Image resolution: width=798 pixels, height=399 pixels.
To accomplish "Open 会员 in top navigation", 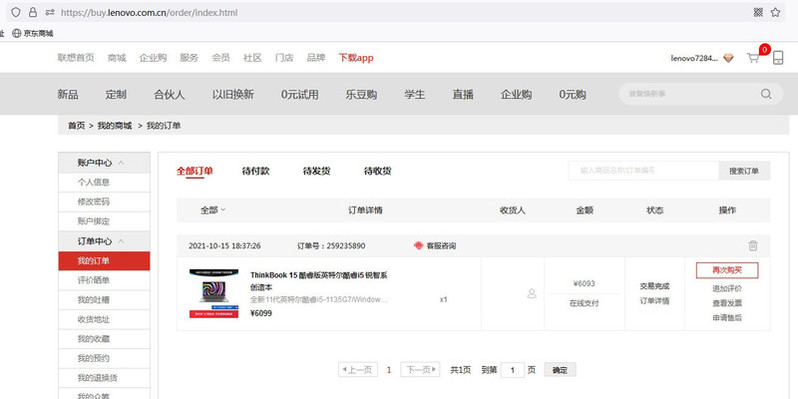I will pyautogui.click(x=221, y=58).
